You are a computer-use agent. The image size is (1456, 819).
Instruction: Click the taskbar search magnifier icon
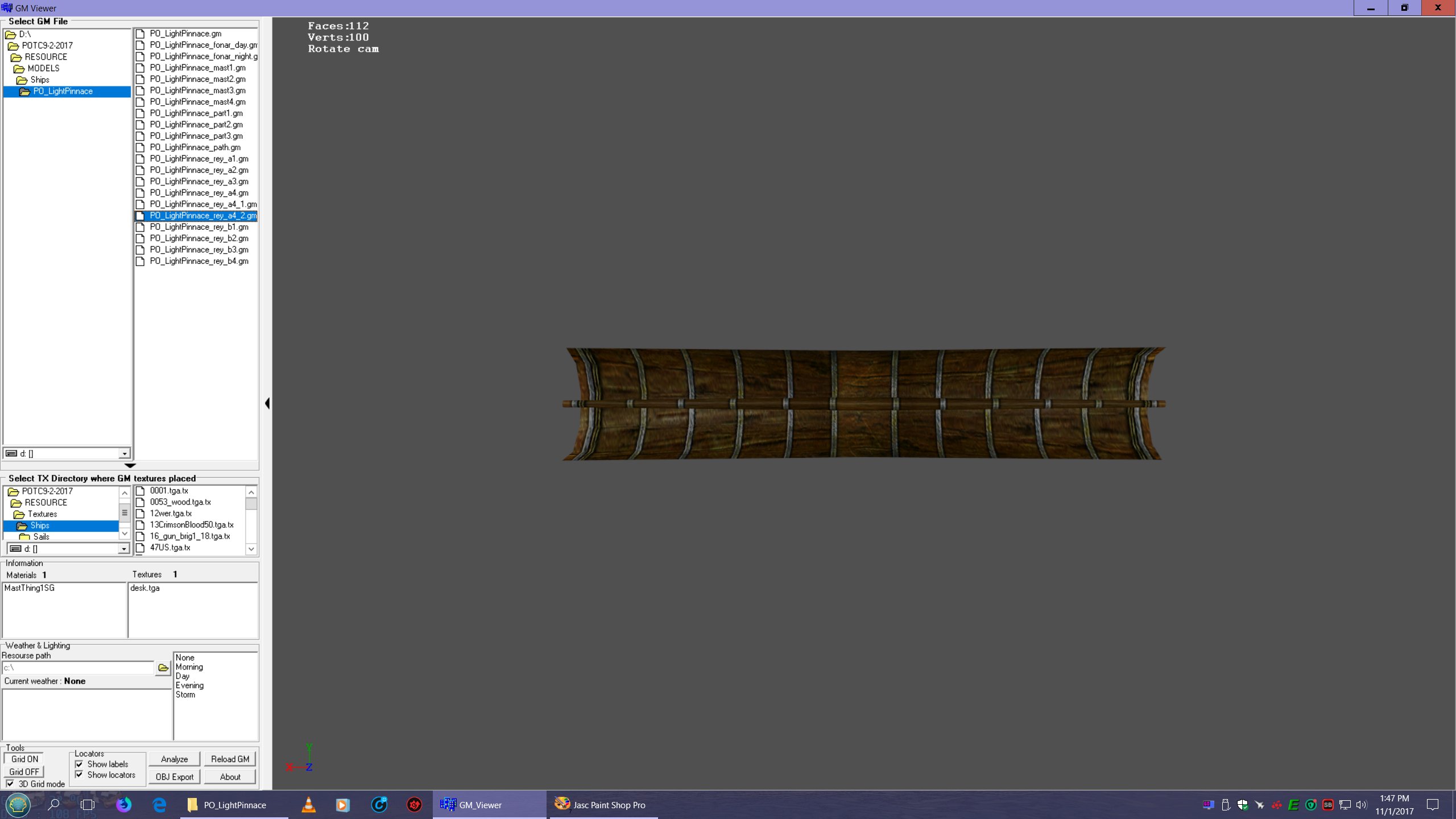pyautogui.click(x=54, y=805)
